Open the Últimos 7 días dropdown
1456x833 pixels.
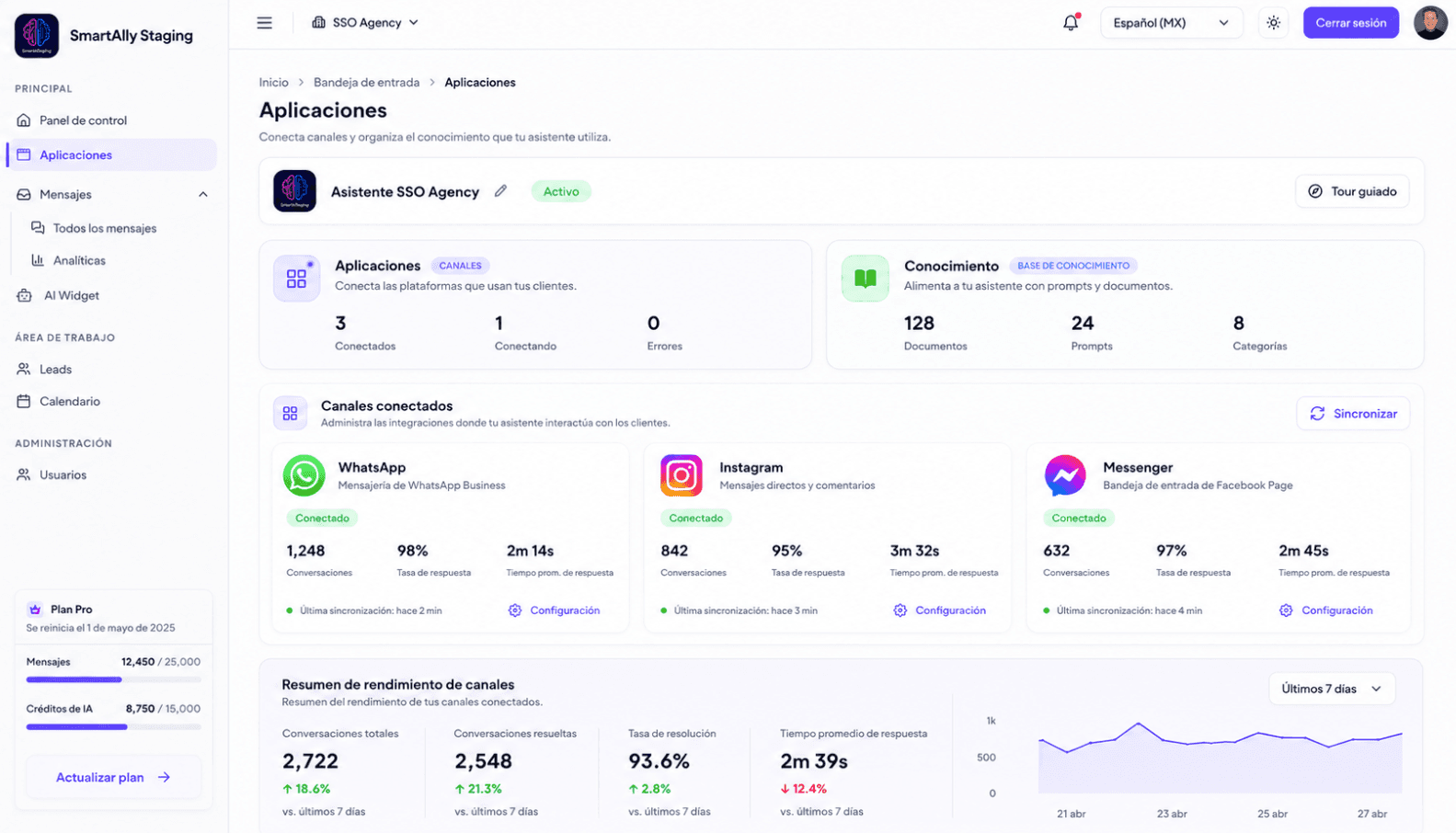1332,689
